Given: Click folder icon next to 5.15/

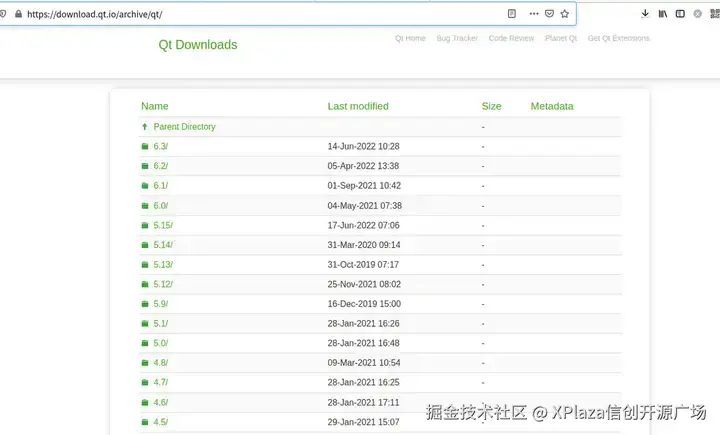Looking at the screenshot, I should 145,226.
